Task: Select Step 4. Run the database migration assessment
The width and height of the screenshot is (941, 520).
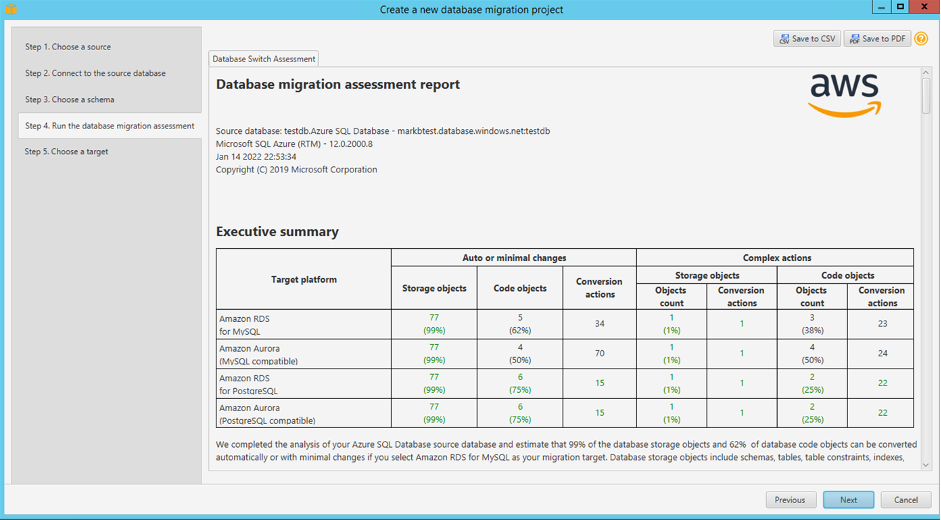Action: click(x=110, y=125)
